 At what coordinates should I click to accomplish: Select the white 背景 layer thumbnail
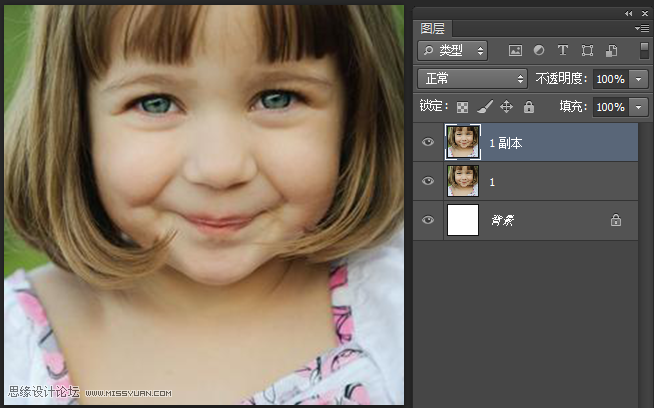click(463, 220)
